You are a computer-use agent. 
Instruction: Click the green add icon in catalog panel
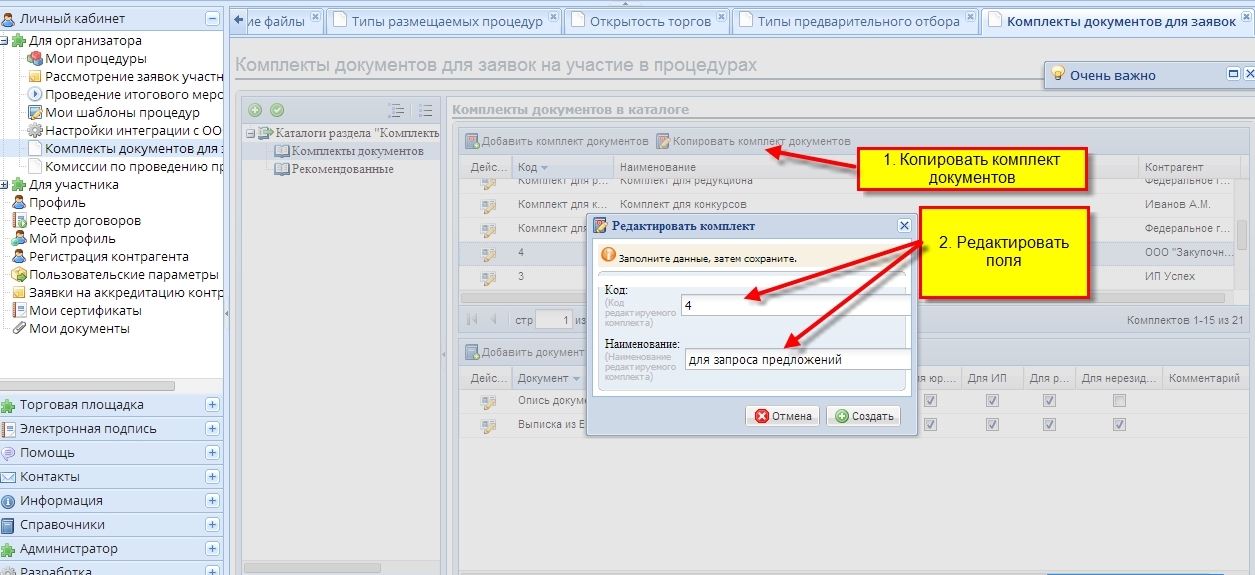(255, 110)
